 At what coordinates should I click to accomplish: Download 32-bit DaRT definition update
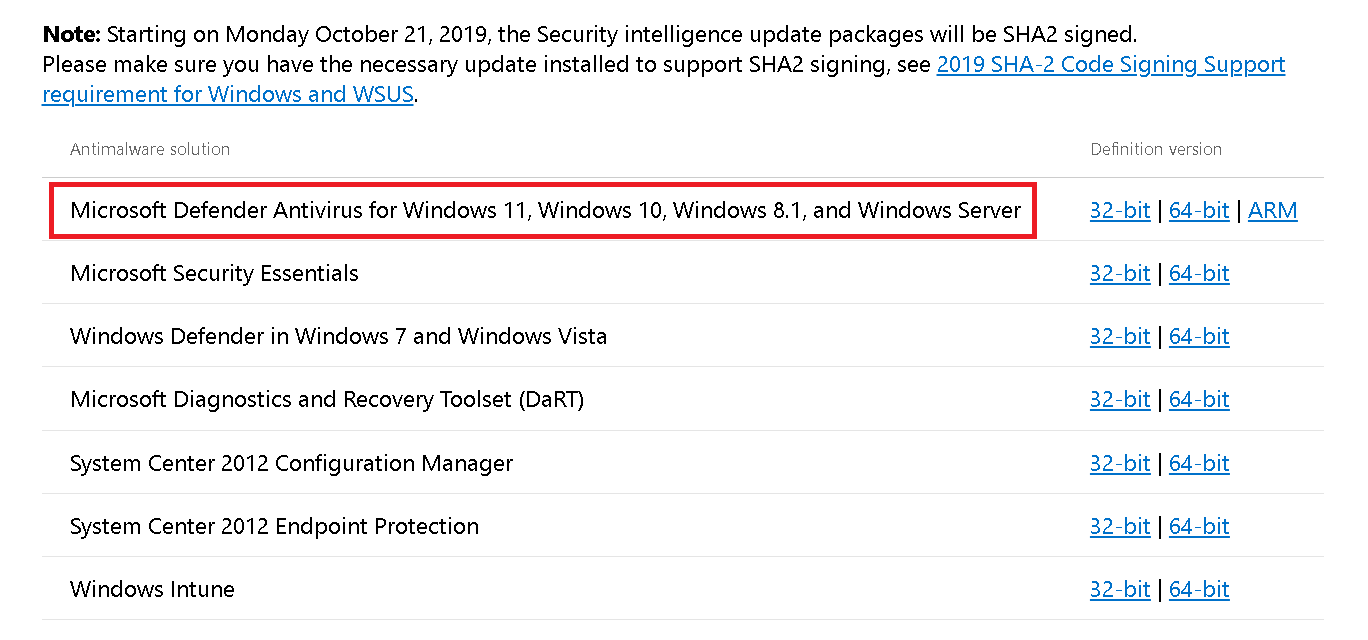pos(1120,400)
